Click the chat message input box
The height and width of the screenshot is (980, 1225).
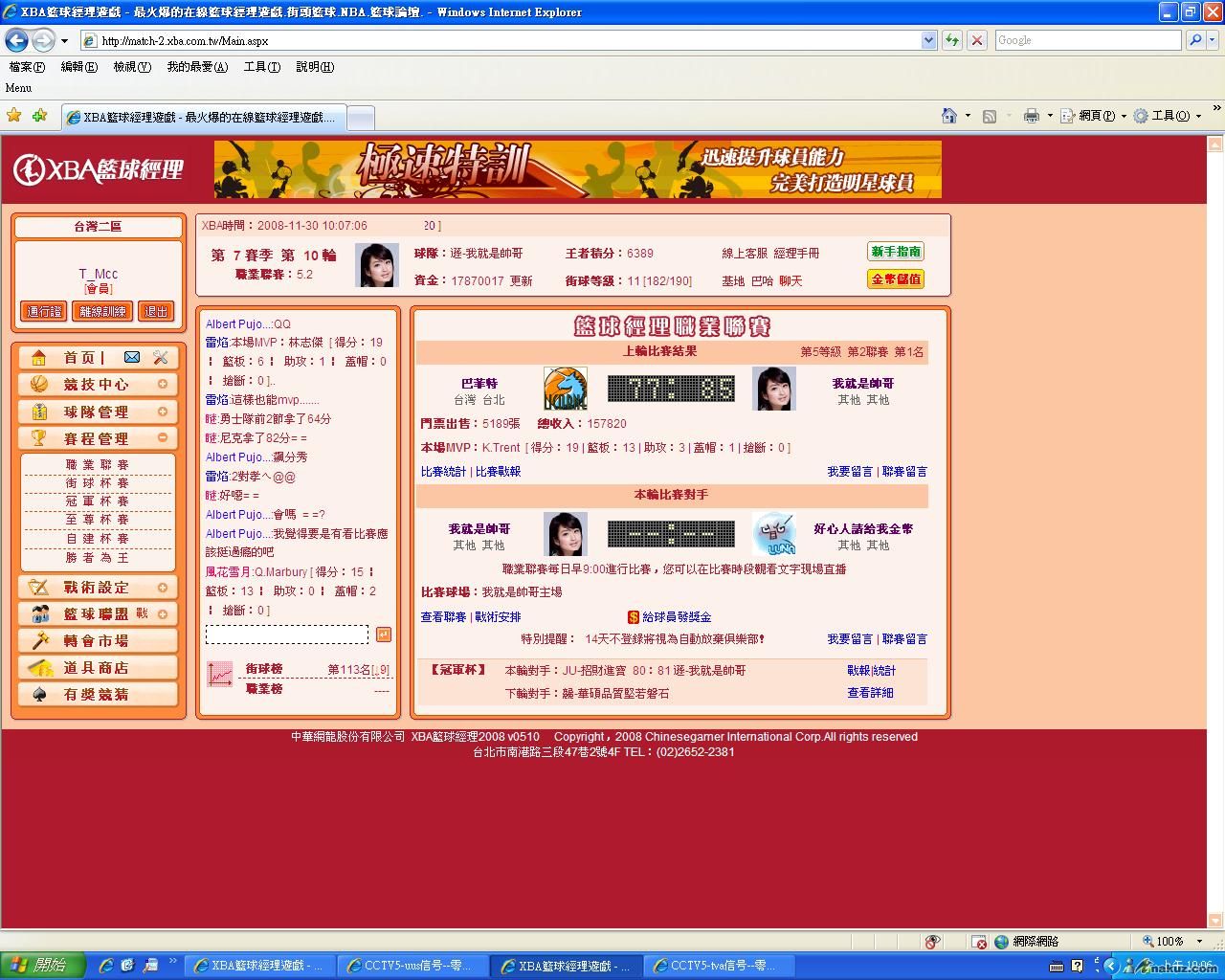[287, 635]
